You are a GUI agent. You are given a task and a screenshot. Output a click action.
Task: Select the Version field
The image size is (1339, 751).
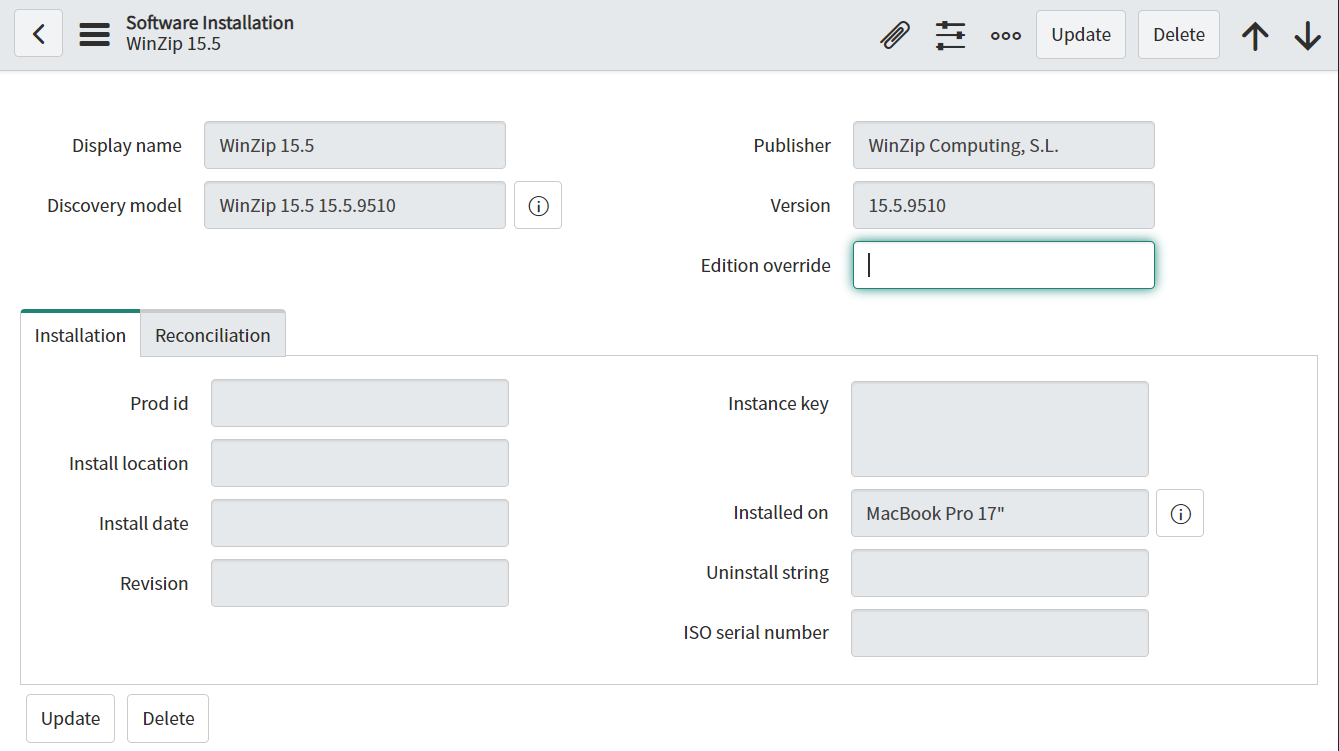click(1003, 205)
